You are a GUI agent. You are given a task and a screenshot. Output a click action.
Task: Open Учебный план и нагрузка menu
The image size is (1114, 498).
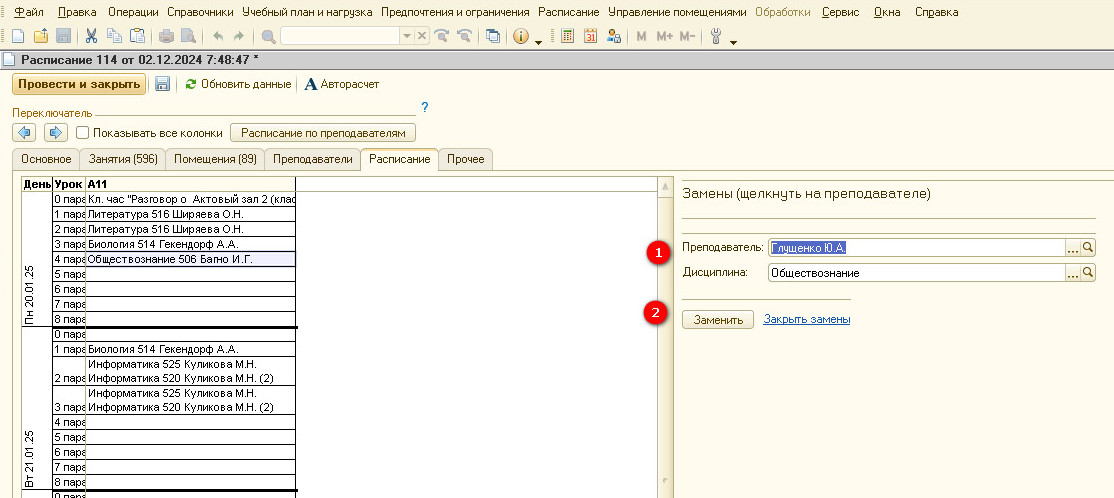(x=307, y=12)
